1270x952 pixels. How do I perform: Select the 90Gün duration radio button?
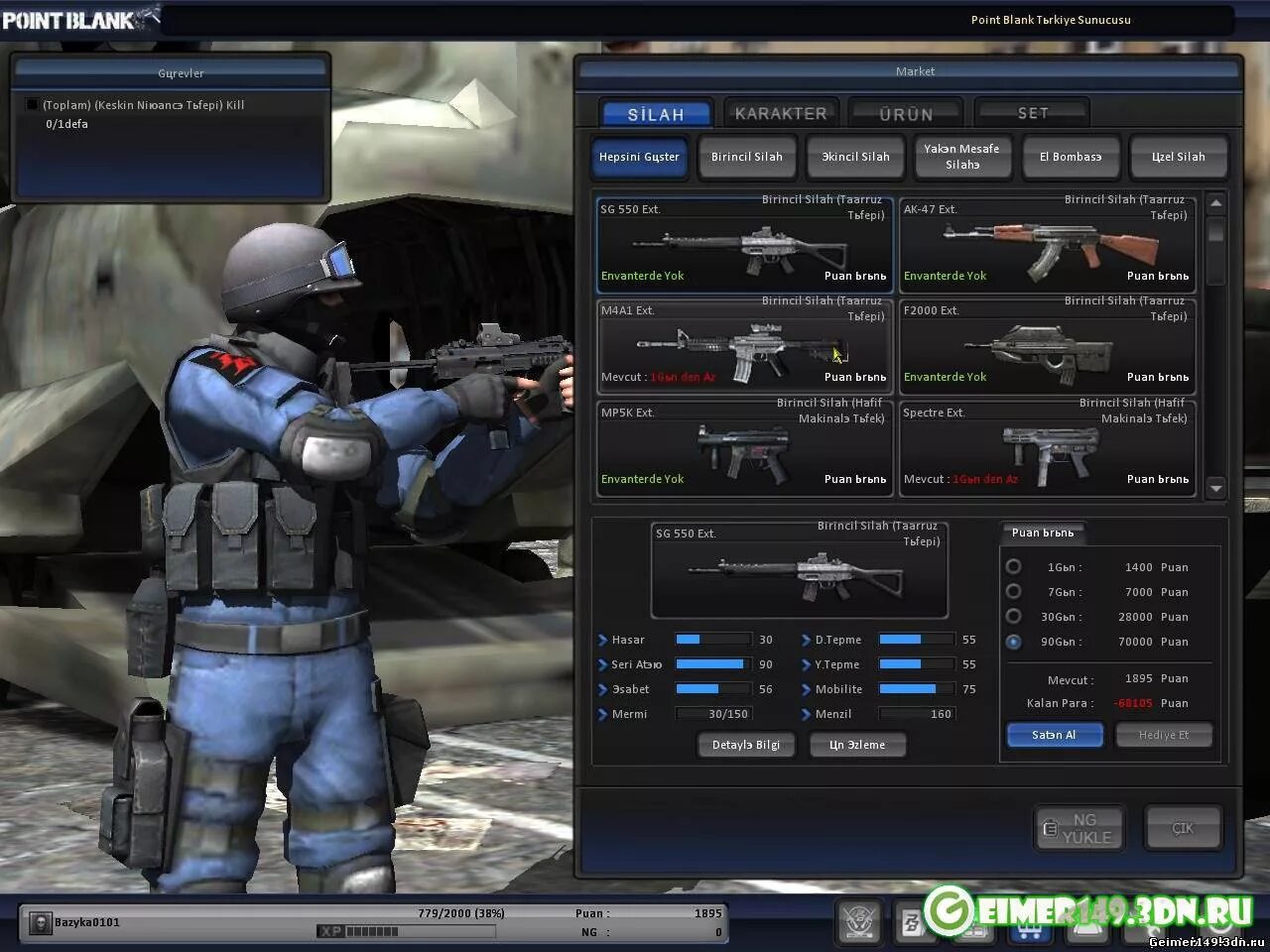tap(1013, 642)
